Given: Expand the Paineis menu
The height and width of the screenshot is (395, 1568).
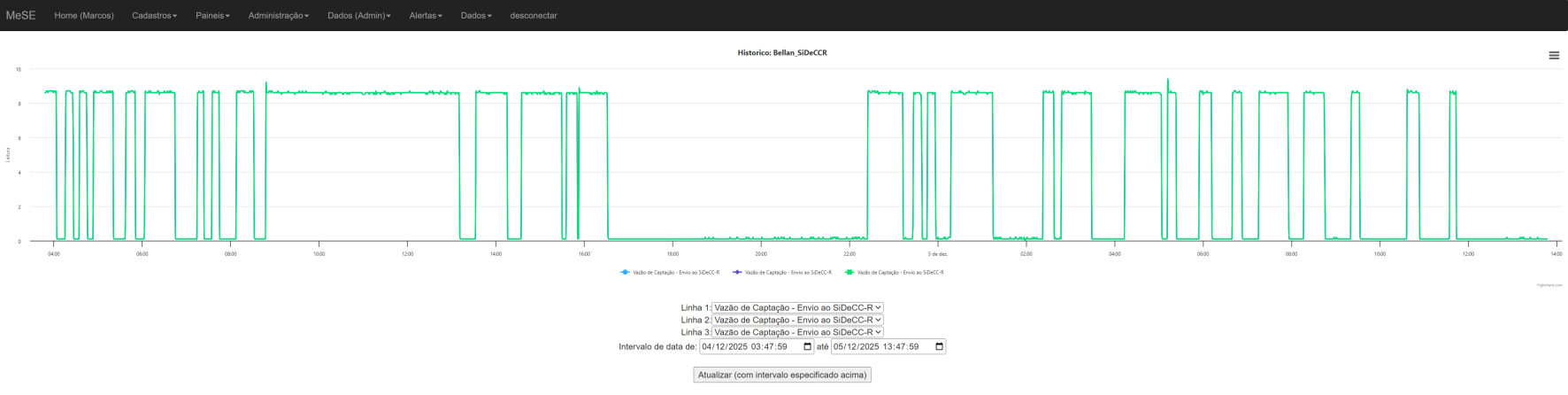Looking at the screenshot, I should point(212,16).
